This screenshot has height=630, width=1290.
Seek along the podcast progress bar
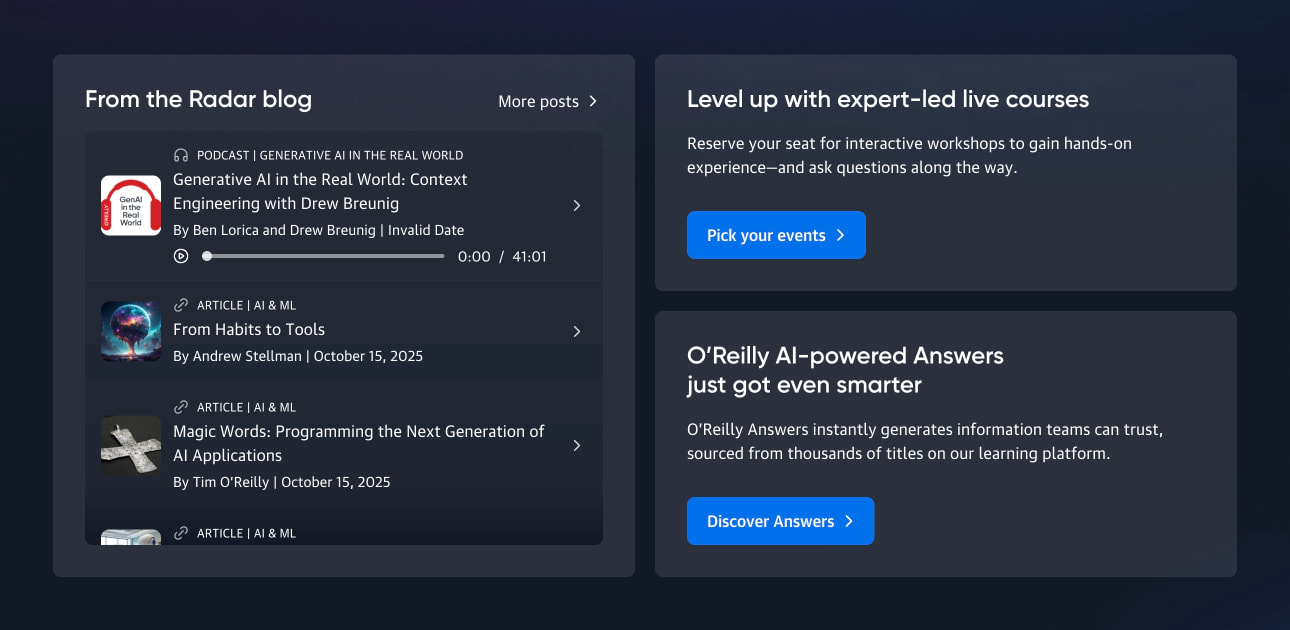324,256
